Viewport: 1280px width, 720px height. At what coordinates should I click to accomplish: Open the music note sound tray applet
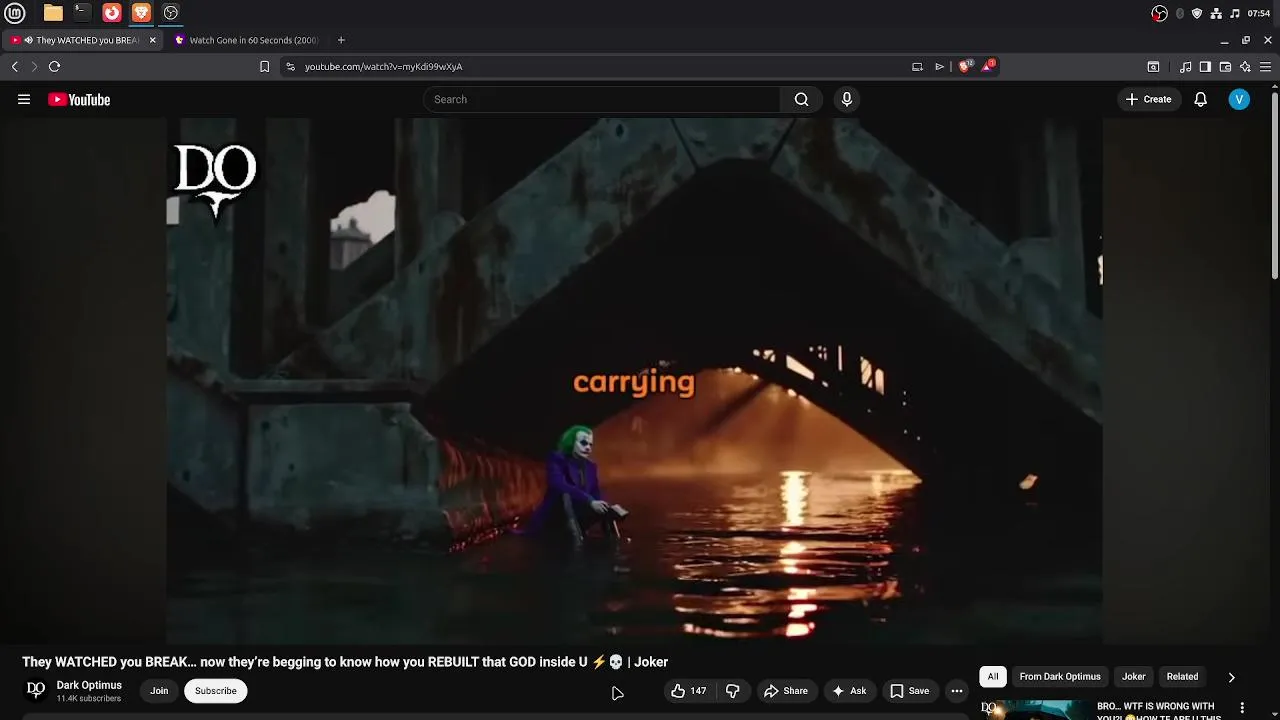(x=1235, y=13)
